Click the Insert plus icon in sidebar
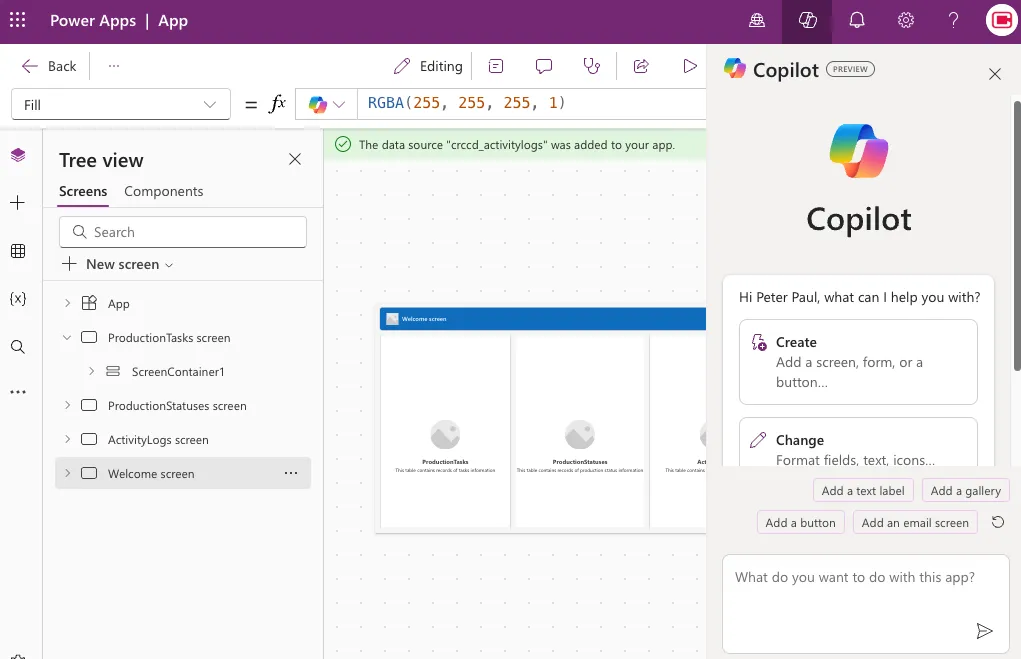1021x659 pixels. (18, 203)
